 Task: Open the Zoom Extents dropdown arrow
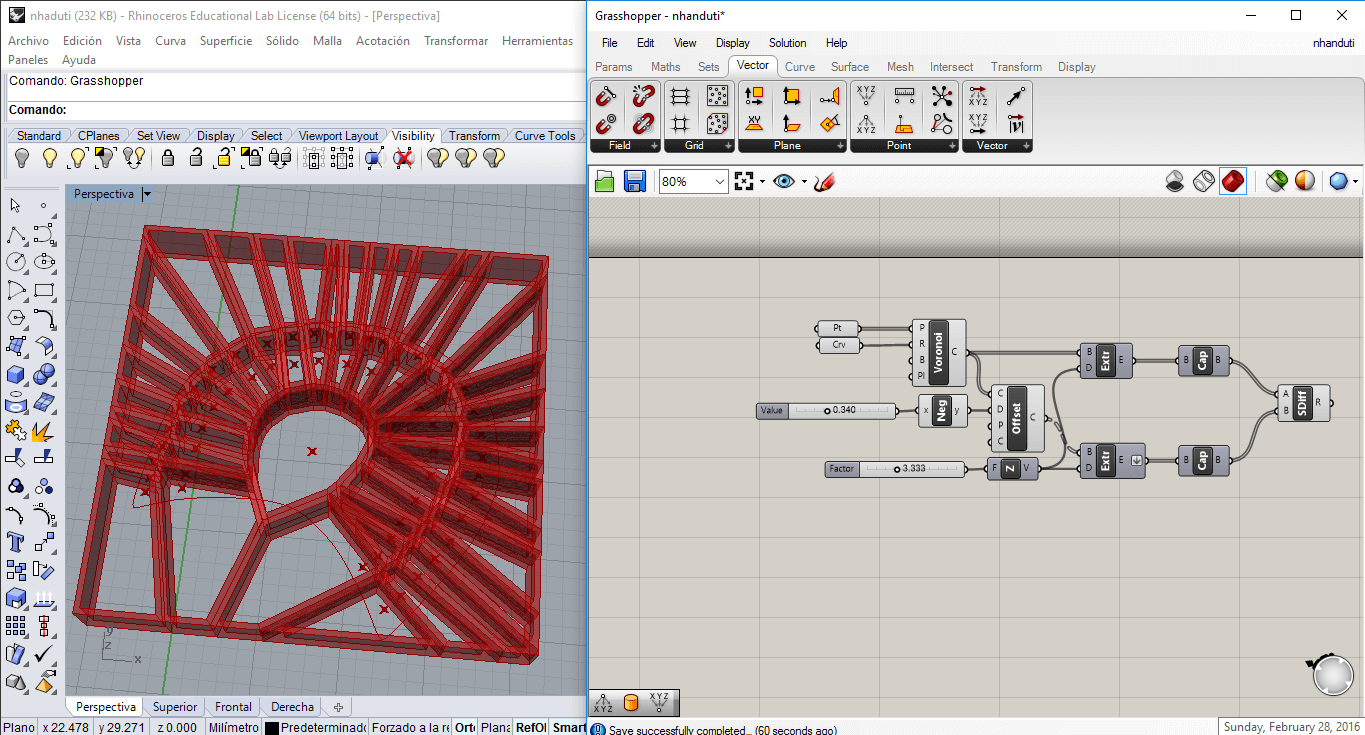[x=762, y=182]
